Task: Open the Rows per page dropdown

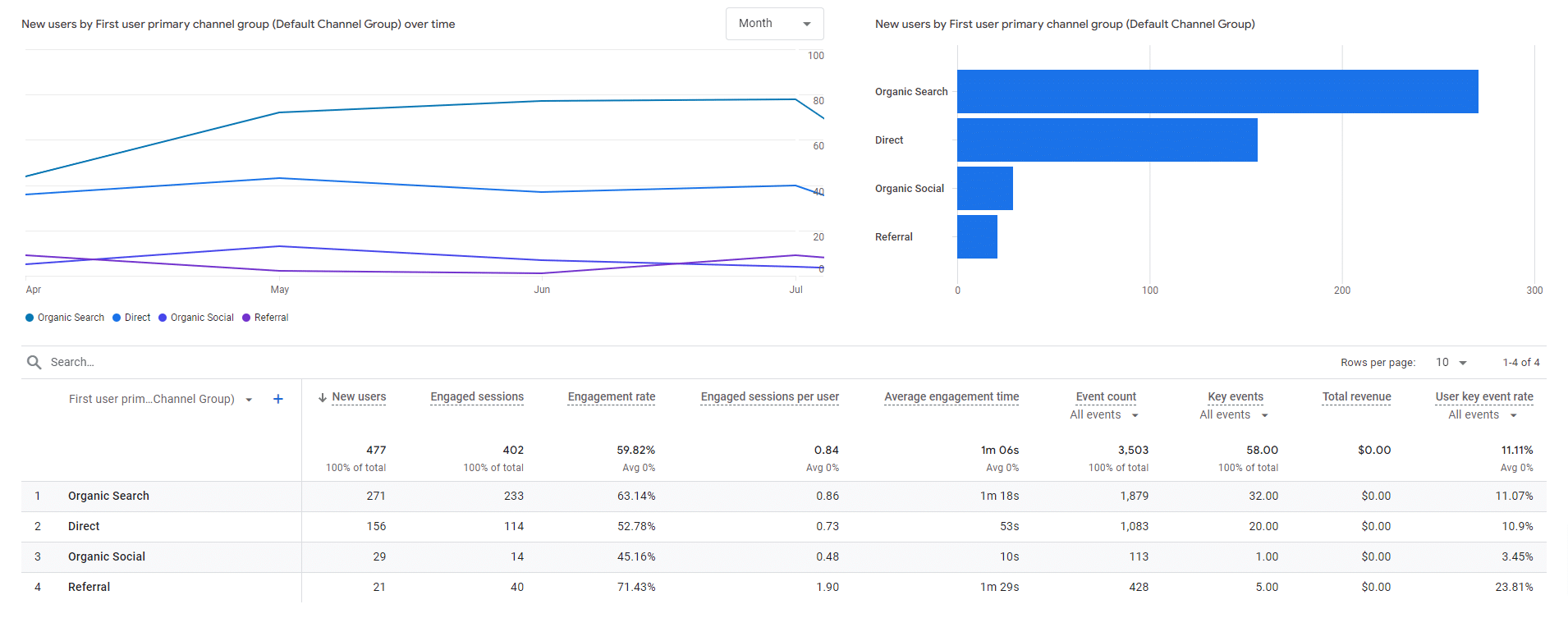Action: (1451, 363)
